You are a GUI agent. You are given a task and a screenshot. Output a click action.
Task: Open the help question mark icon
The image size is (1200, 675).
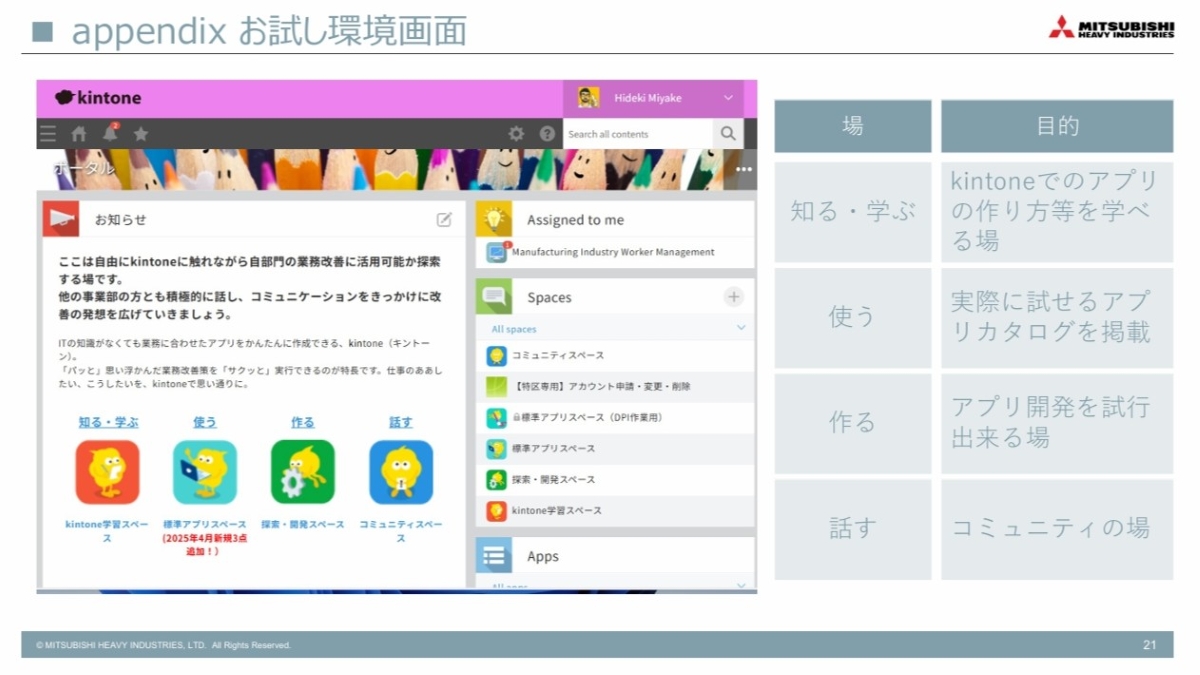pos(547,134)
